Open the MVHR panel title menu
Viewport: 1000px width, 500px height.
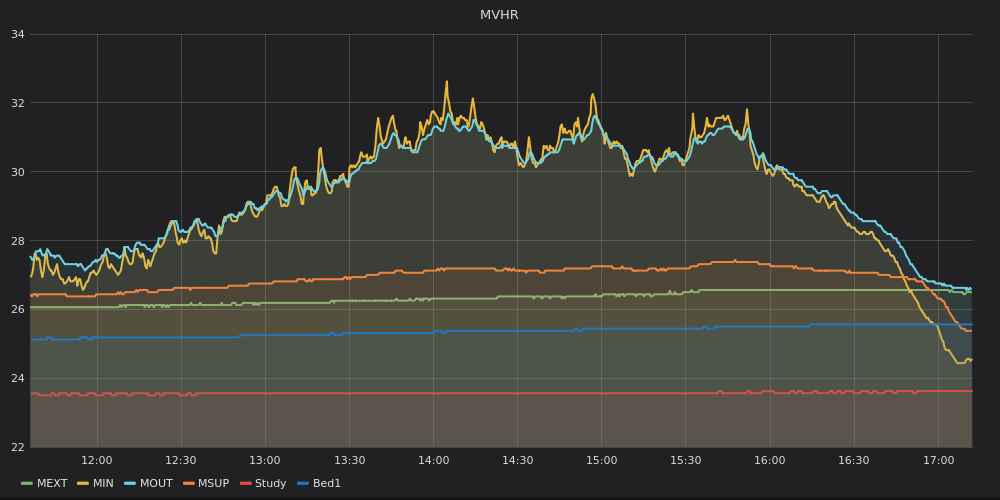point(499,15)
